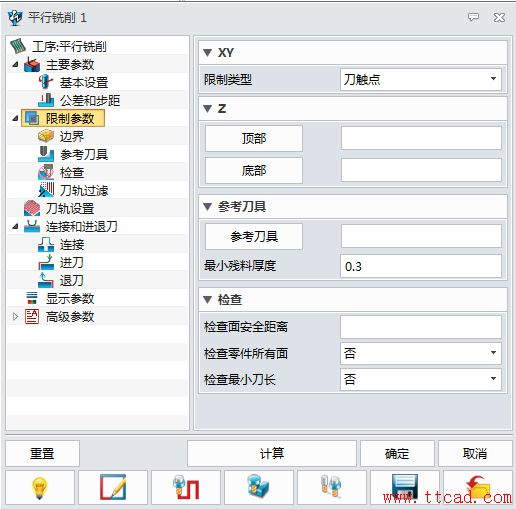
Task: Click the 参考刀具 select button
Action: point(254,237)
